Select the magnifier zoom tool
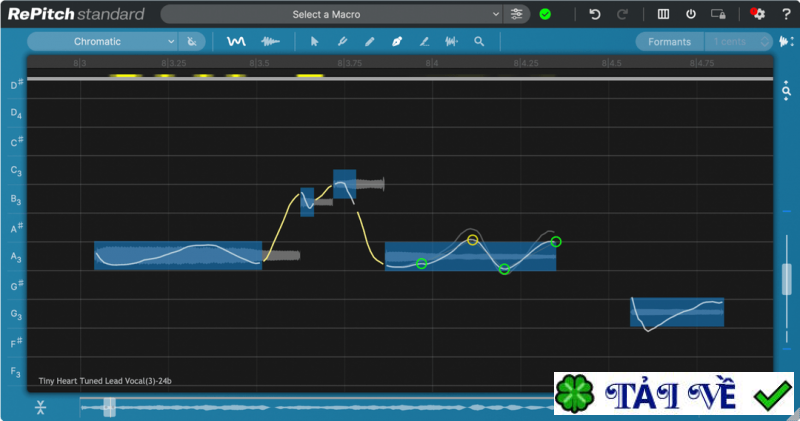This screenshot has height=421, width=800. click(x=479, y=41)
